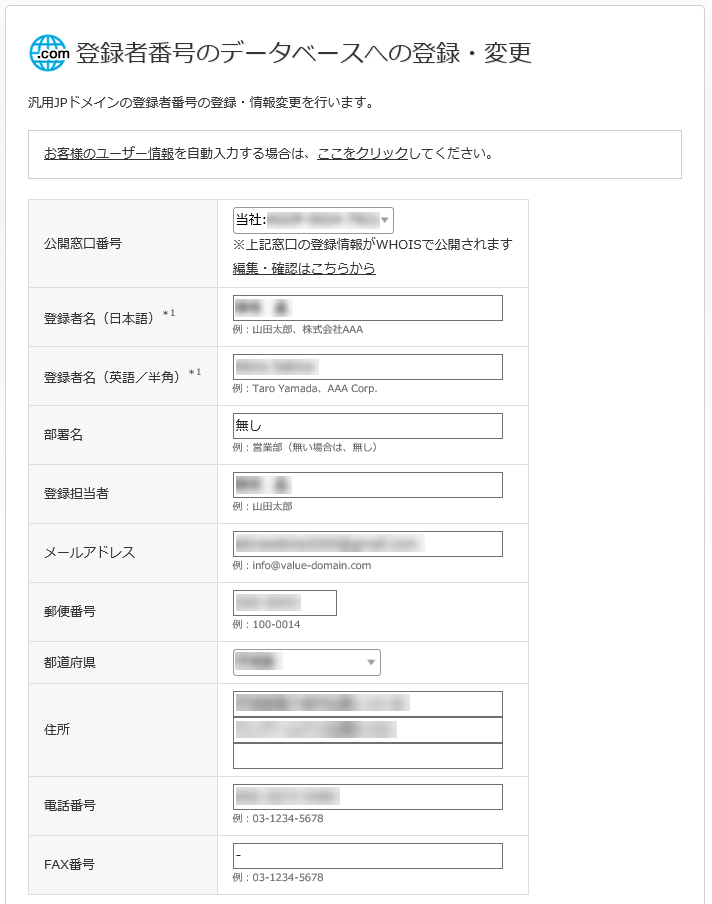712x904 pixels.
Task: Click the empty third 住所 line
Action: tap(367, 756)
